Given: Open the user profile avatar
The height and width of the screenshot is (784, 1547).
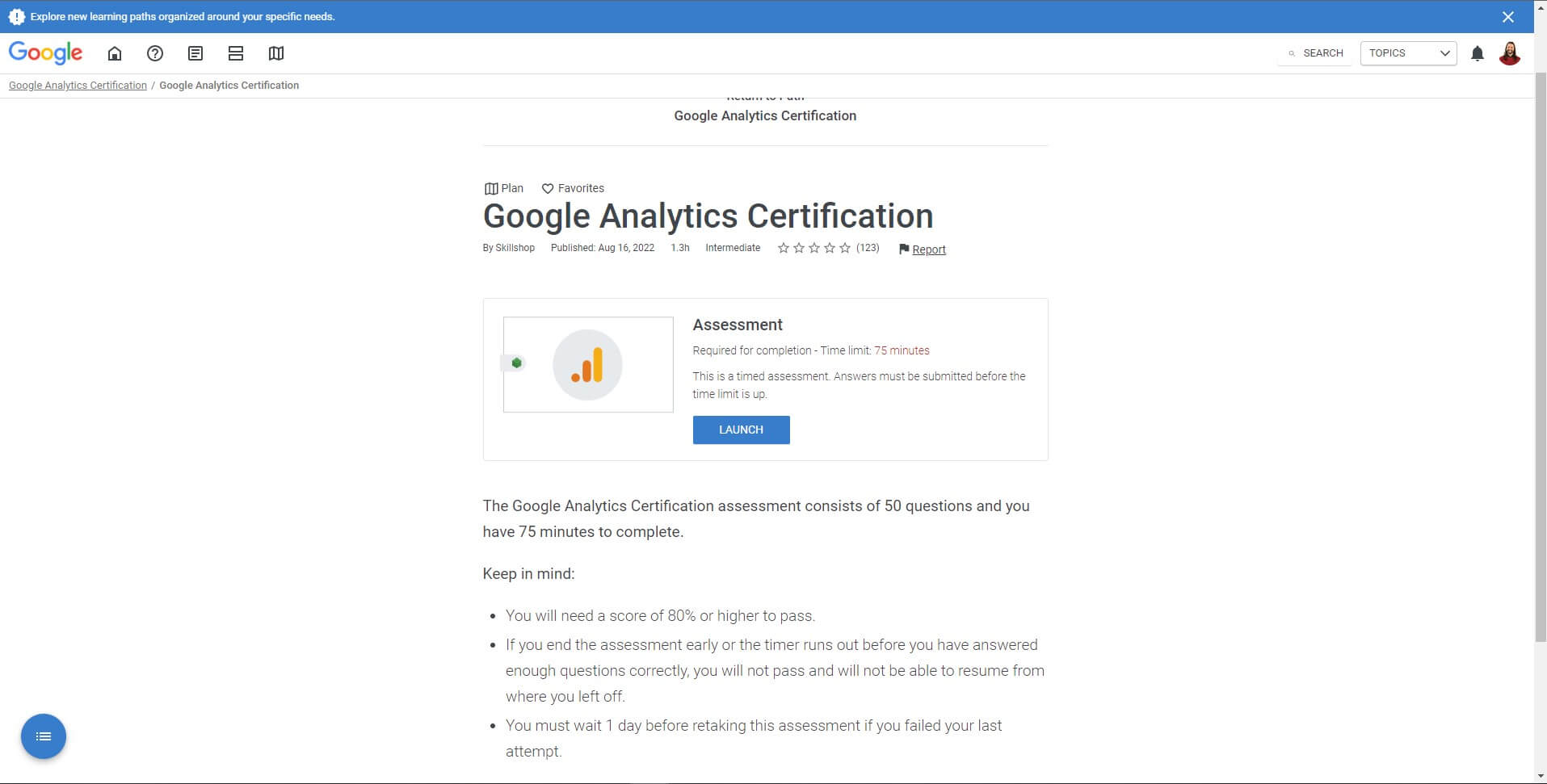Looking at the screenshot, I should pos(1510,53).
